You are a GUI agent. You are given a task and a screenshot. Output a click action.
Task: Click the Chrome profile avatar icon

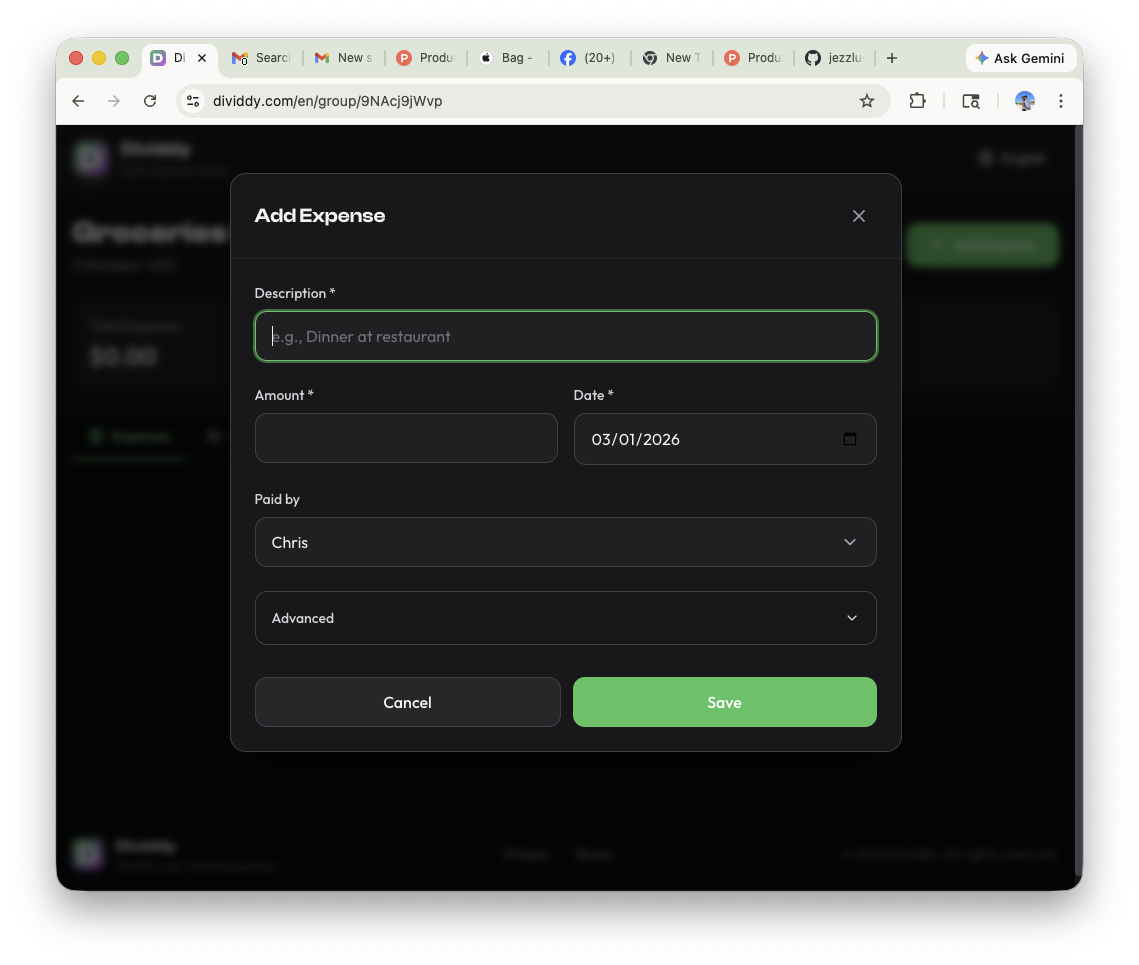1024,101
